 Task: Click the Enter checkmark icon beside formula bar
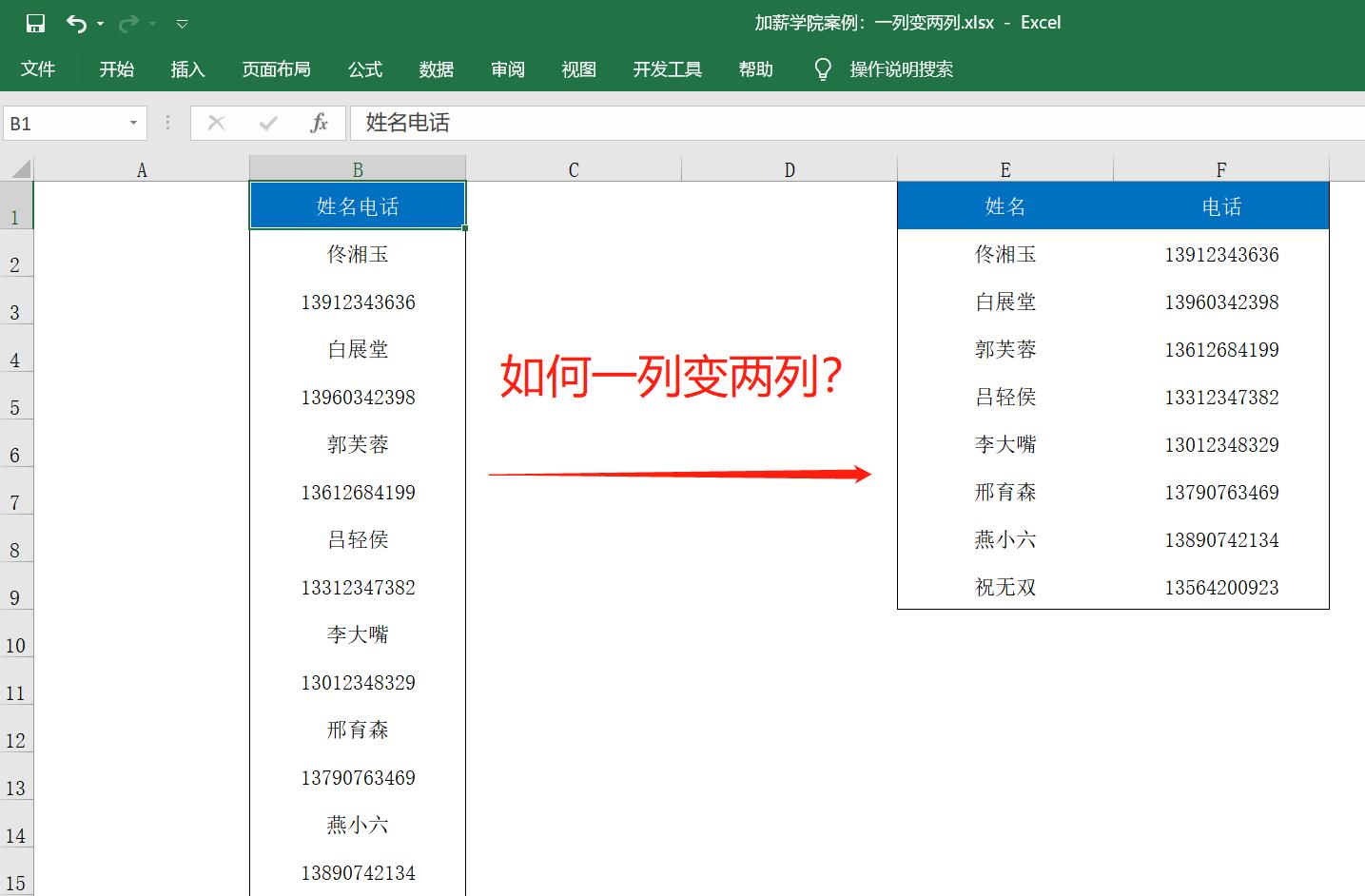point(269,123)
